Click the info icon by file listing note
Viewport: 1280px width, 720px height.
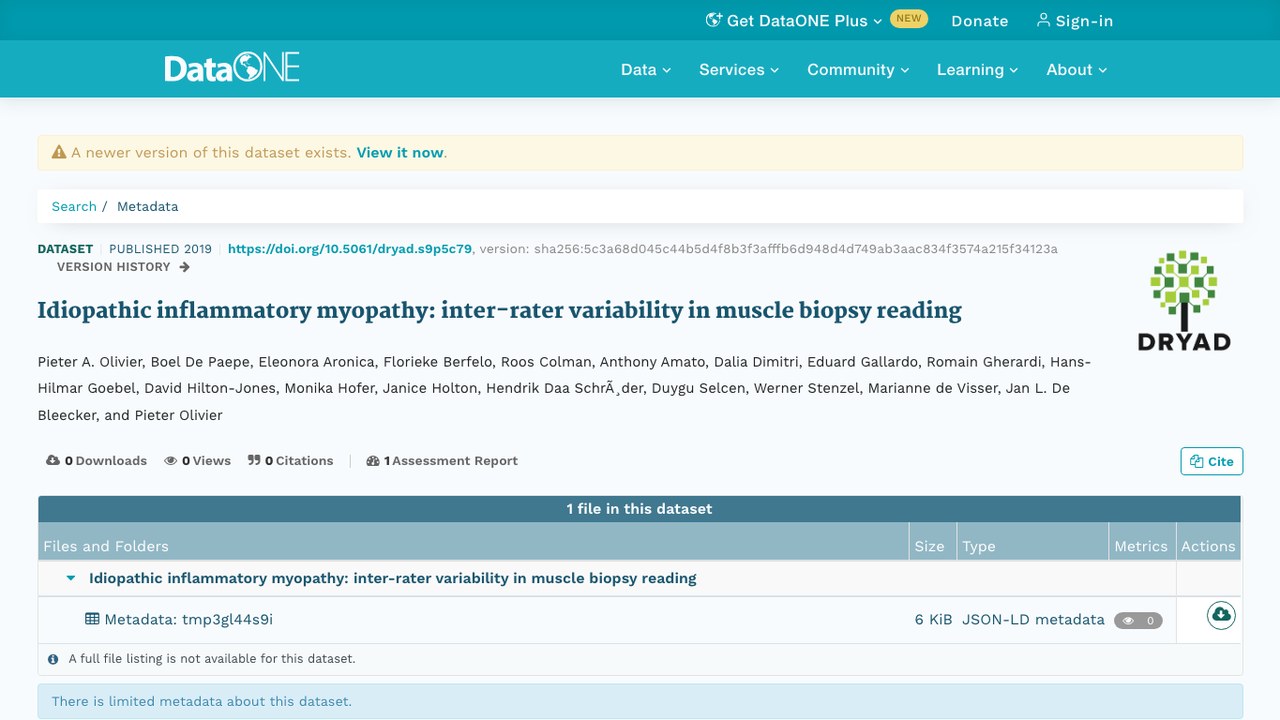[53, 659]
